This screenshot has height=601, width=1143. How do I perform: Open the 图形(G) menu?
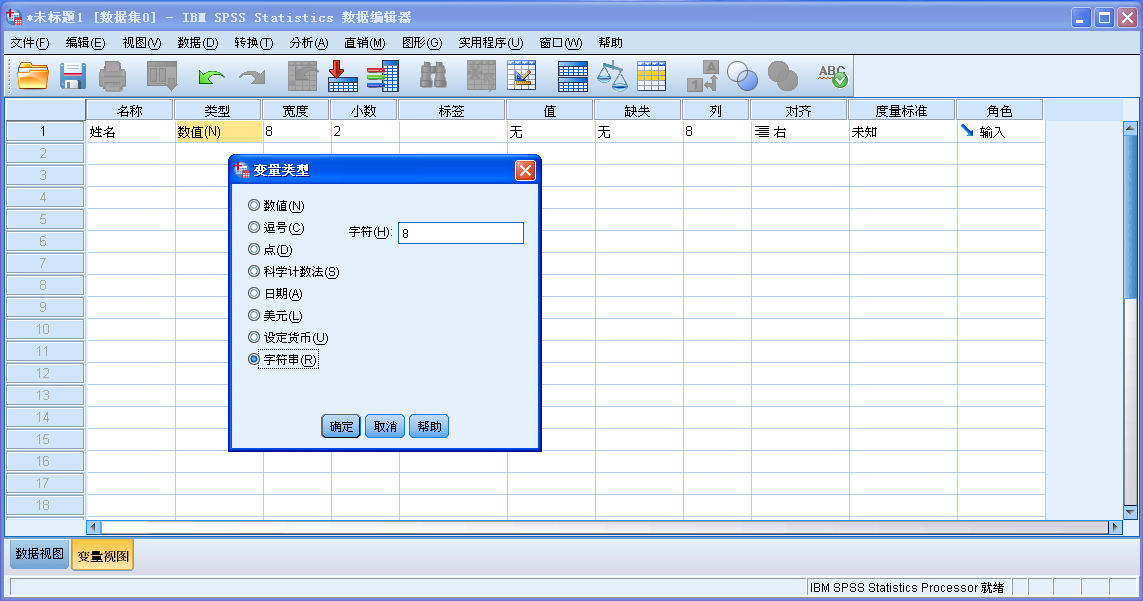422,43
